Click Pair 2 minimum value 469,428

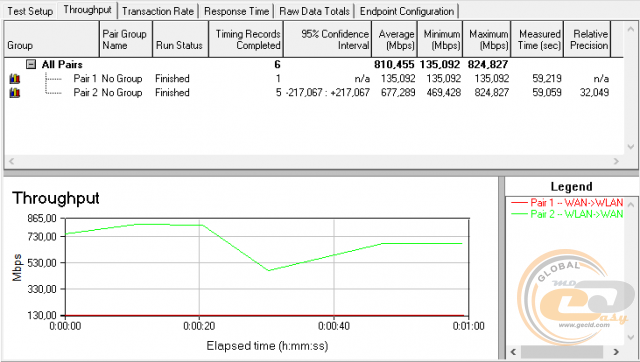tap(444, 93)
